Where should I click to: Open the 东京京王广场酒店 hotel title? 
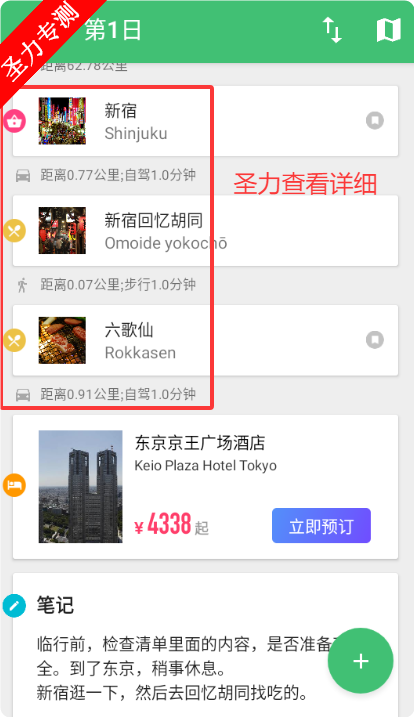point(200,443)
